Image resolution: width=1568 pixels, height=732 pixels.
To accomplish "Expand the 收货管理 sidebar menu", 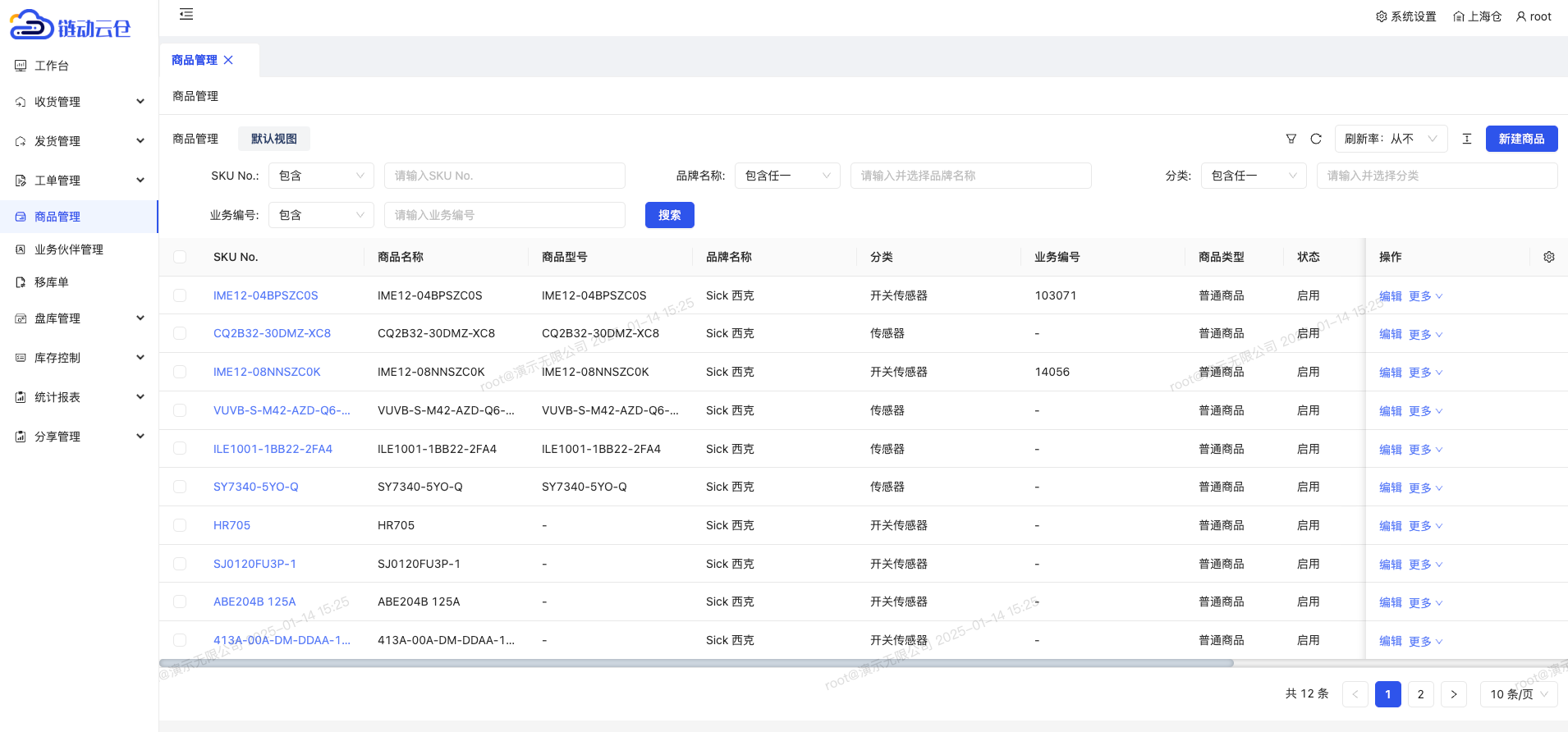I will 80,102.
